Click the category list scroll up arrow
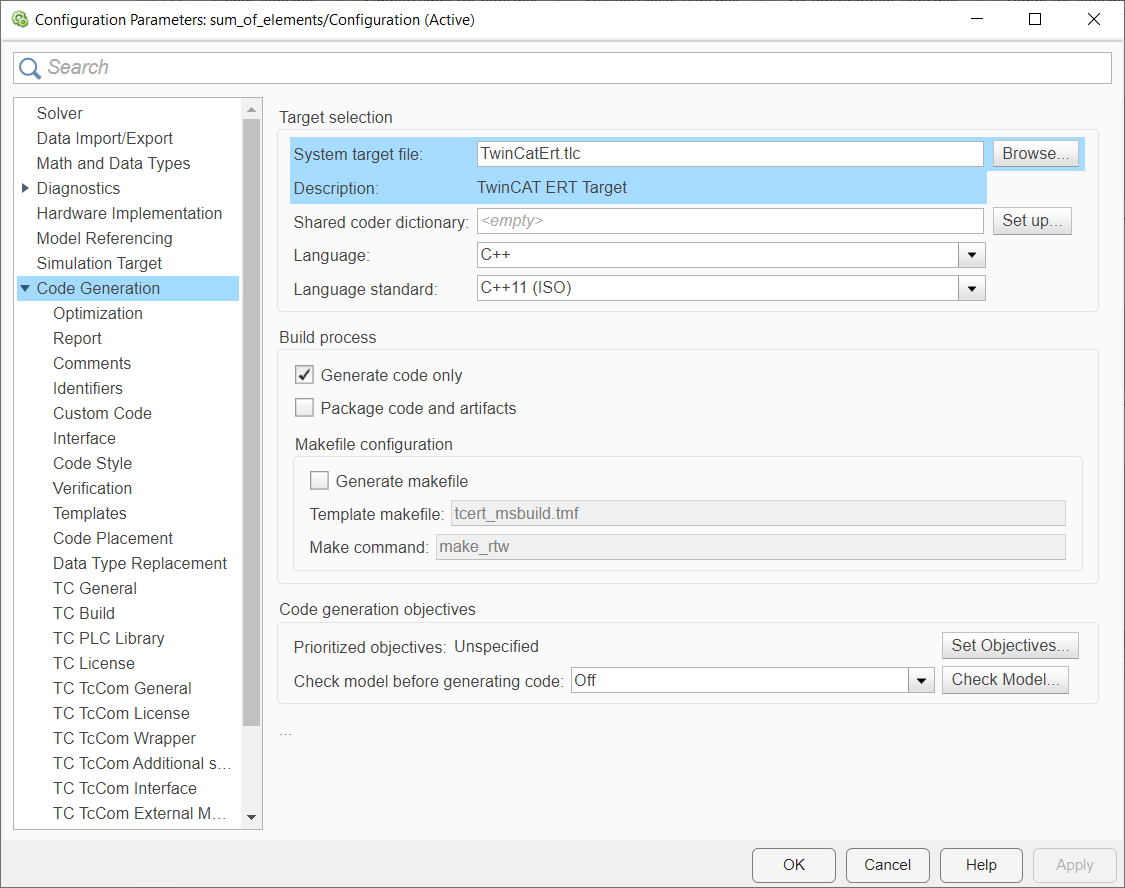 251,110
